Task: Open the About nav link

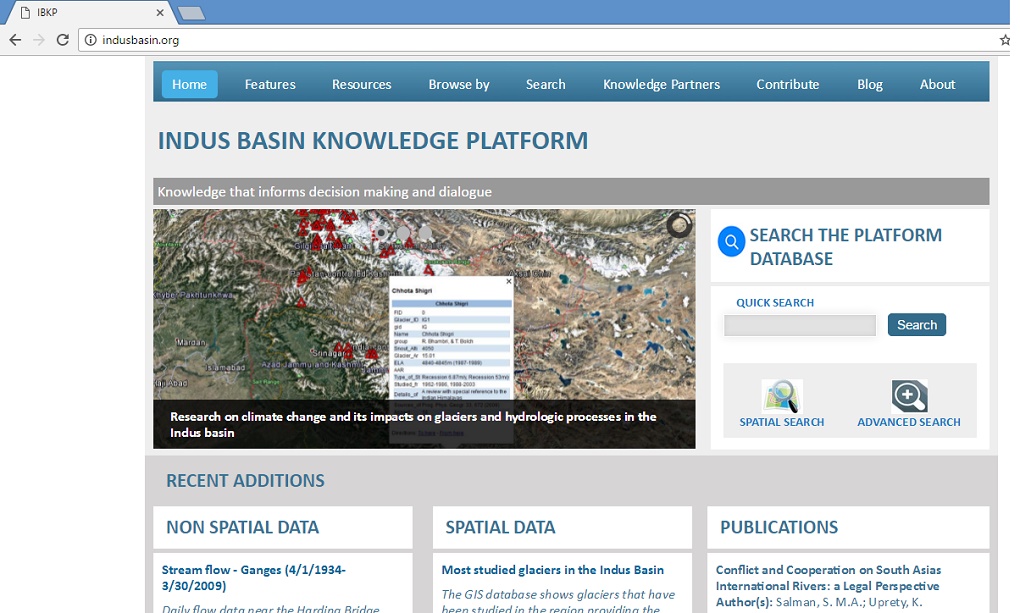Action: [x=937, y=84]
